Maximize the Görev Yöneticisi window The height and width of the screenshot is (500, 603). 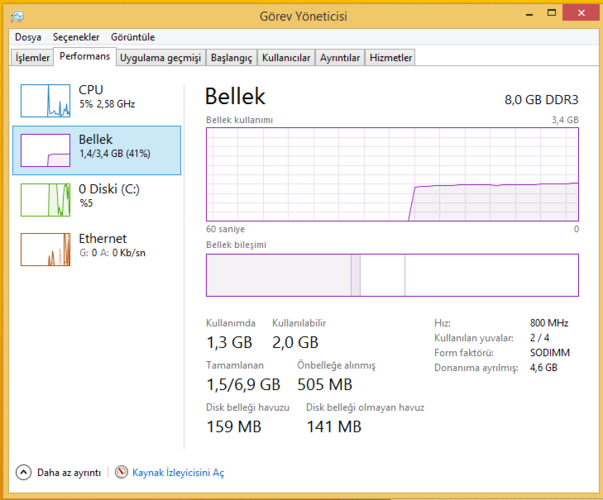pos(551,13)
